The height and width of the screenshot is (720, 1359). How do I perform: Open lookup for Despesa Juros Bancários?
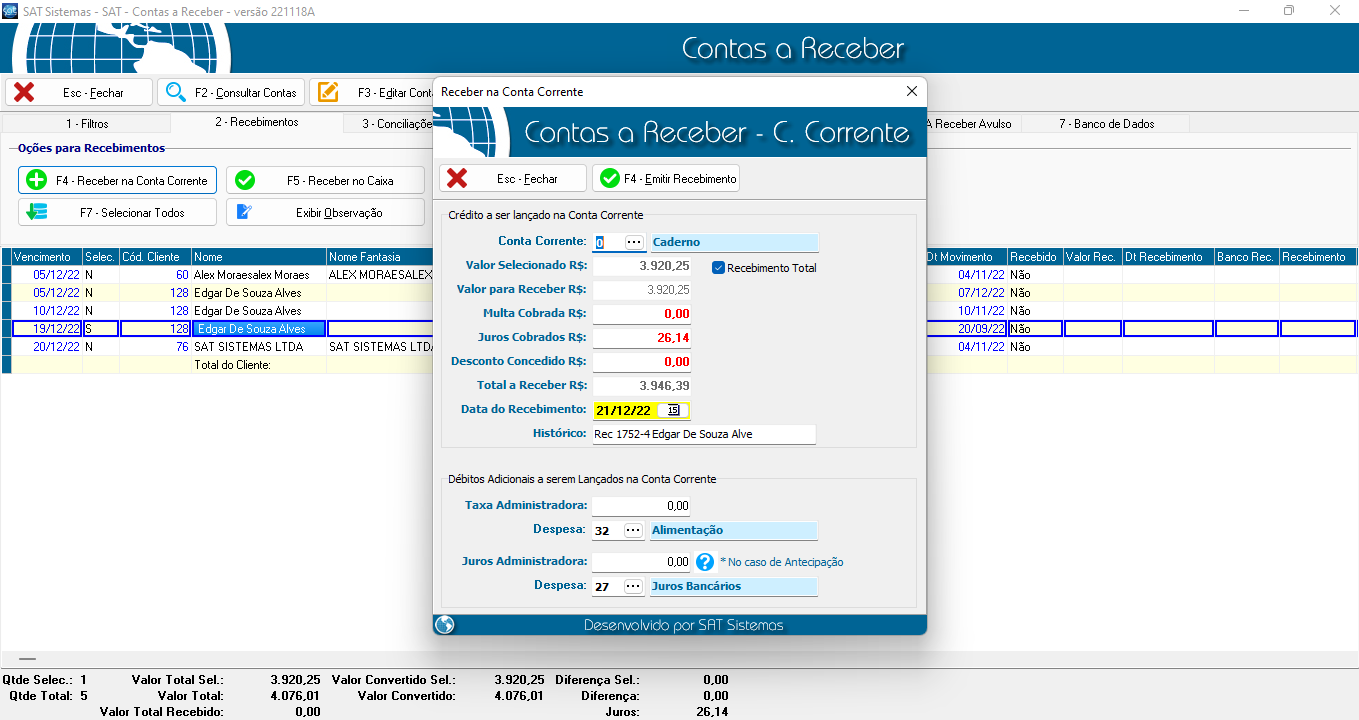point(633,587)
